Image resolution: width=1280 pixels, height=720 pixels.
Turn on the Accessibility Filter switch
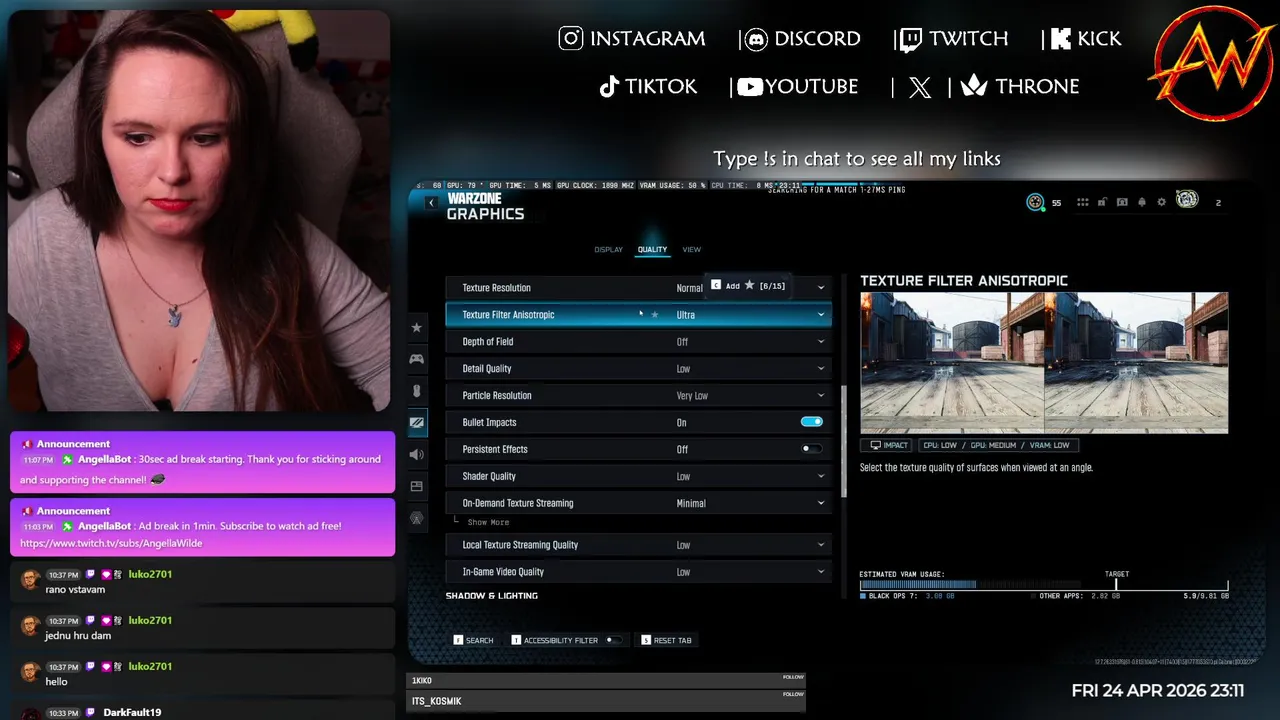[613, 640]
